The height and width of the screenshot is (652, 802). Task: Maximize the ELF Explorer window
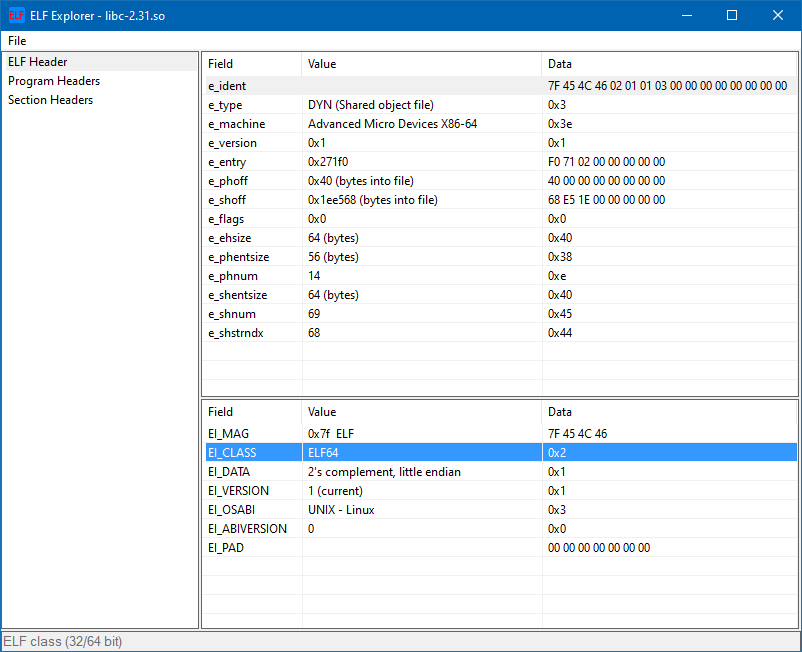[x=732, y=15]
